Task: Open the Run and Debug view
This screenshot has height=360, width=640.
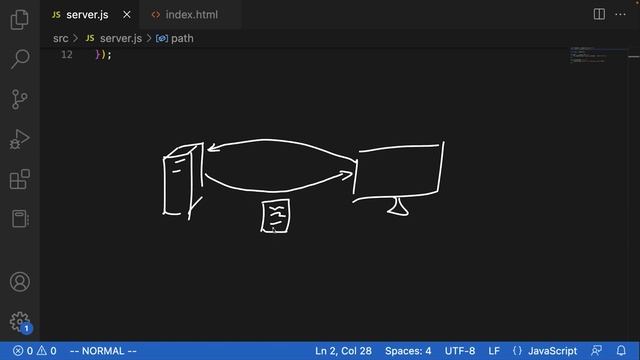Action: click(x=20, y=139)
